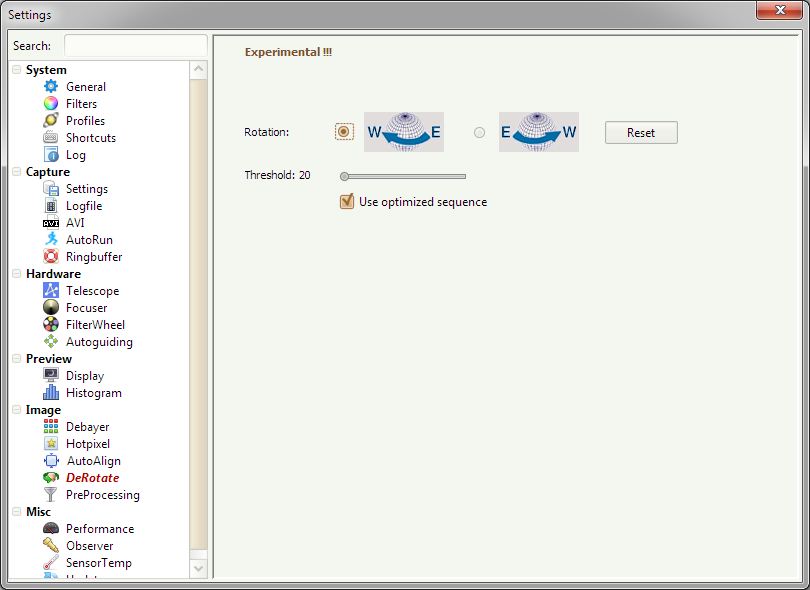Select the W to E rotation radio button
810x590 pixels.
[344, 132]
